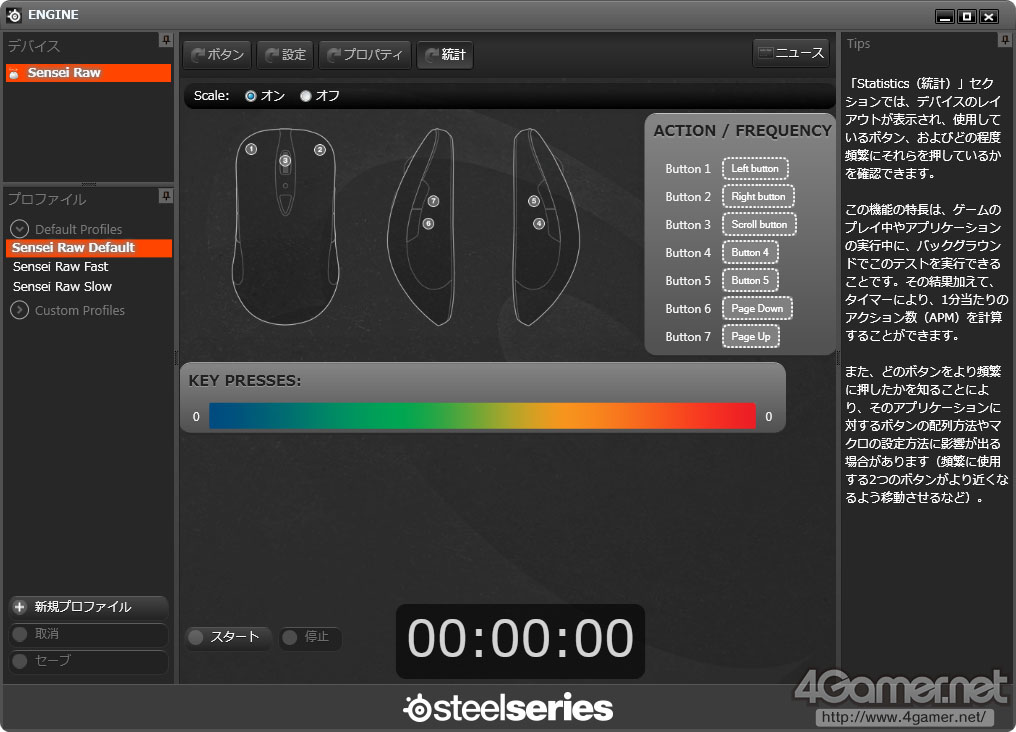Pin the デバイス panel
Screen dimensions: 1016x732
point(166,40)
